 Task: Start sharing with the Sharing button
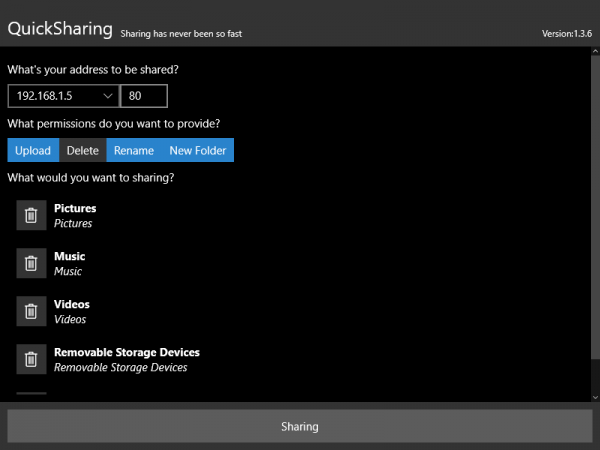pos(300,426)
